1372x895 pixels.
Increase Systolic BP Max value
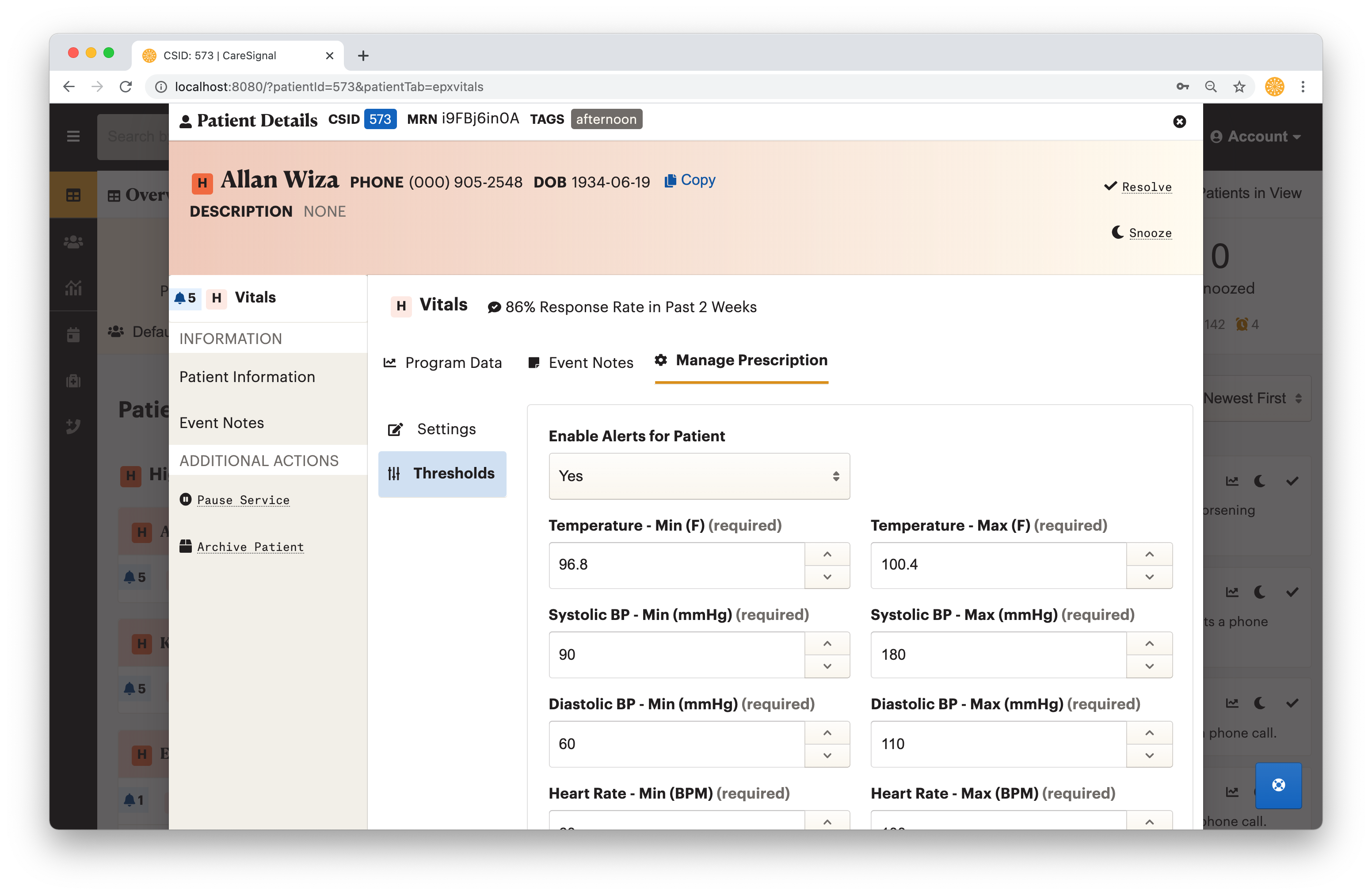tap(1150, 643)
